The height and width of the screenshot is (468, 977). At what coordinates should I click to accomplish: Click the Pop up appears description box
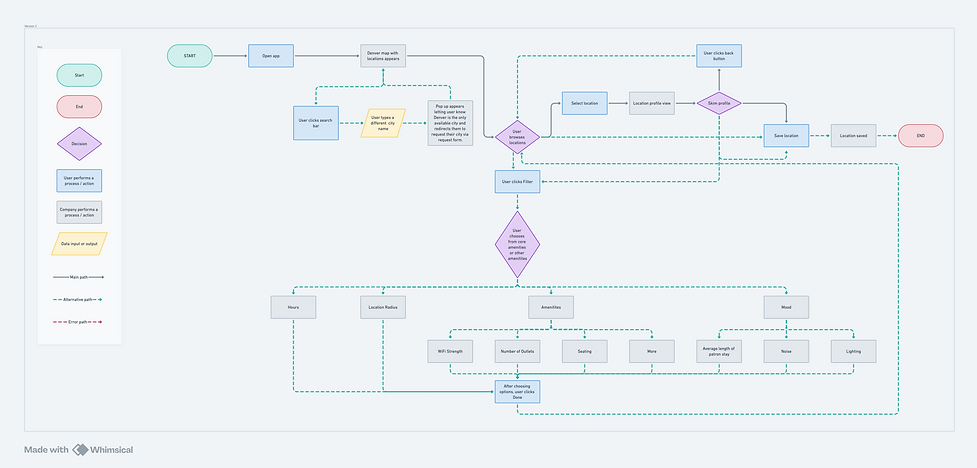pyautogui.click(x=450, y=123)
